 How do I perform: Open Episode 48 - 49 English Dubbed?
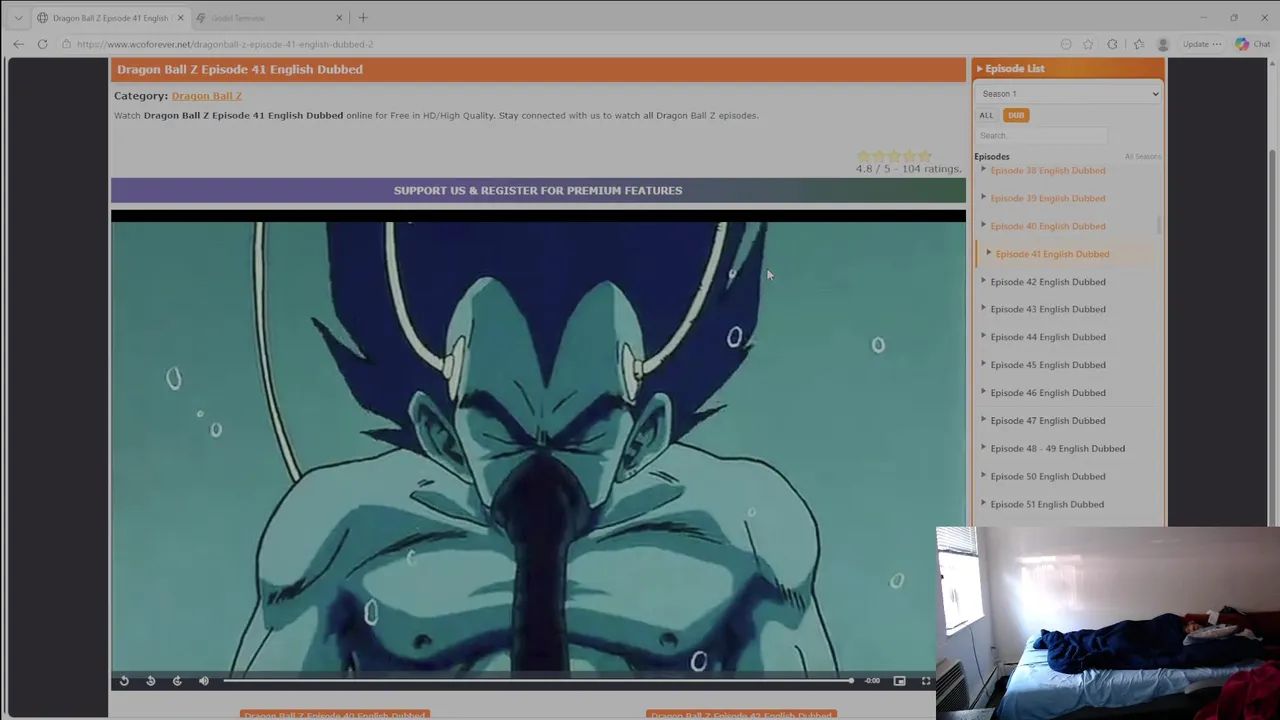click(1057, 449)
